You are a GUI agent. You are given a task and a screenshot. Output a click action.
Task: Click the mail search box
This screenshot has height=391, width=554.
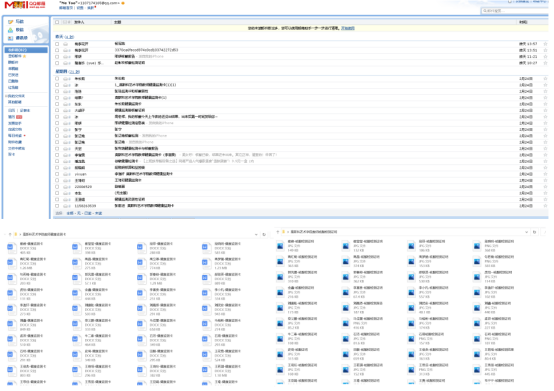point(514,11)
